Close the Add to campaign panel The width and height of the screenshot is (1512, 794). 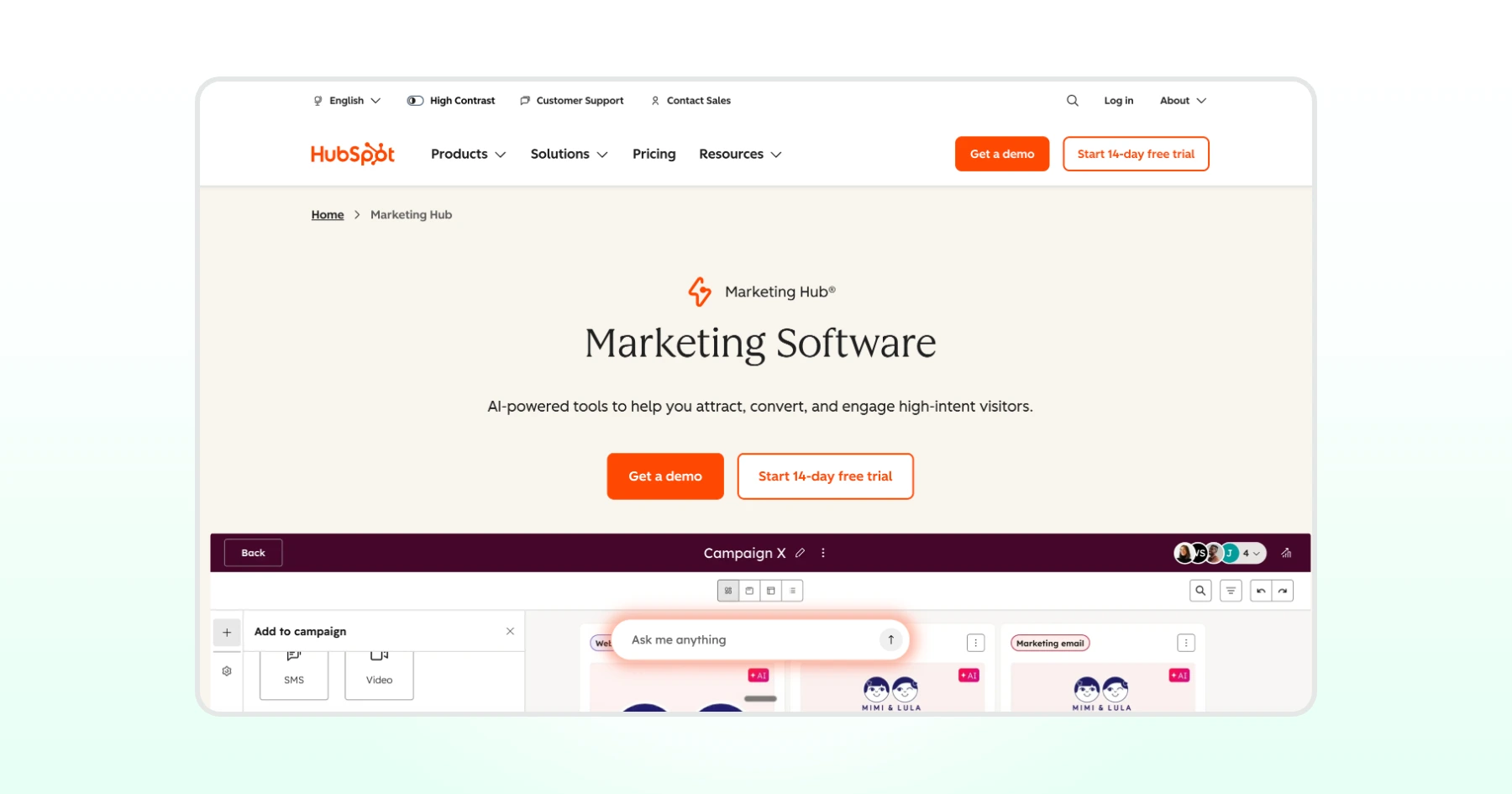point(510,631)
